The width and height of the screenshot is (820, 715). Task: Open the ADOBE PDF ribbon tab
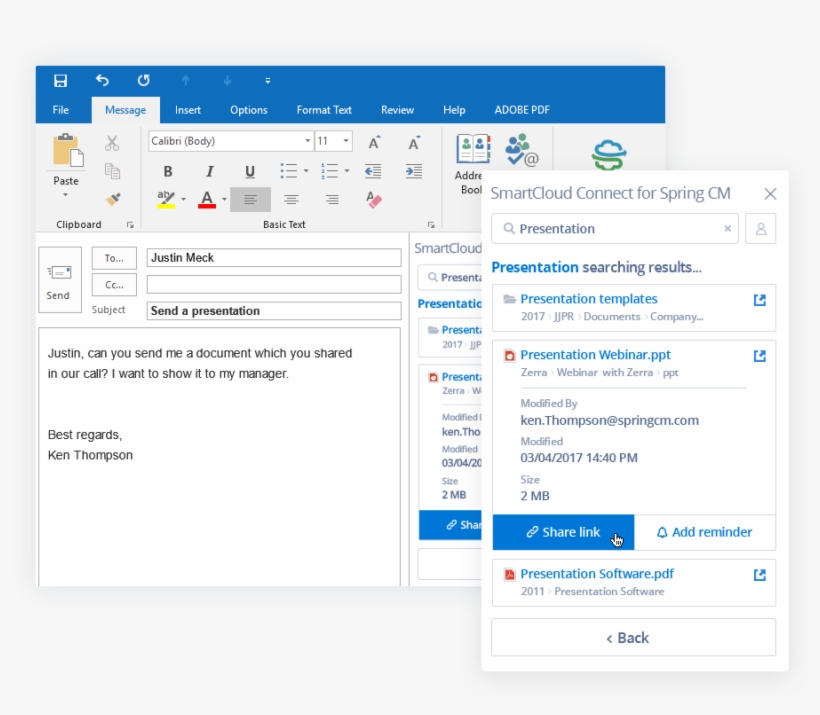coord(521,110)
